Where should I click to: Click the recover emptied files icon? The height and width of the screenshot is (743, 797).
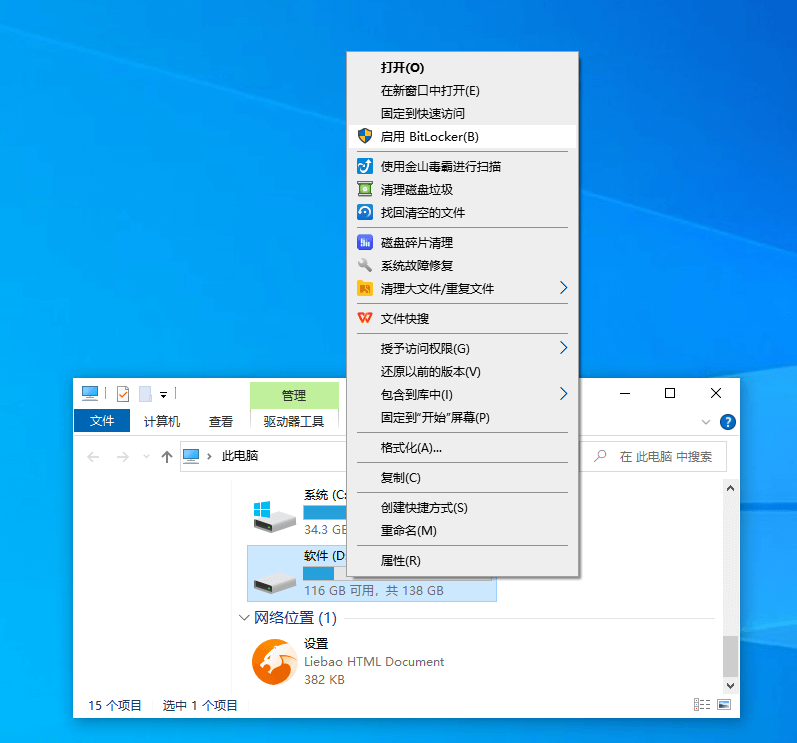pos(364,212)
